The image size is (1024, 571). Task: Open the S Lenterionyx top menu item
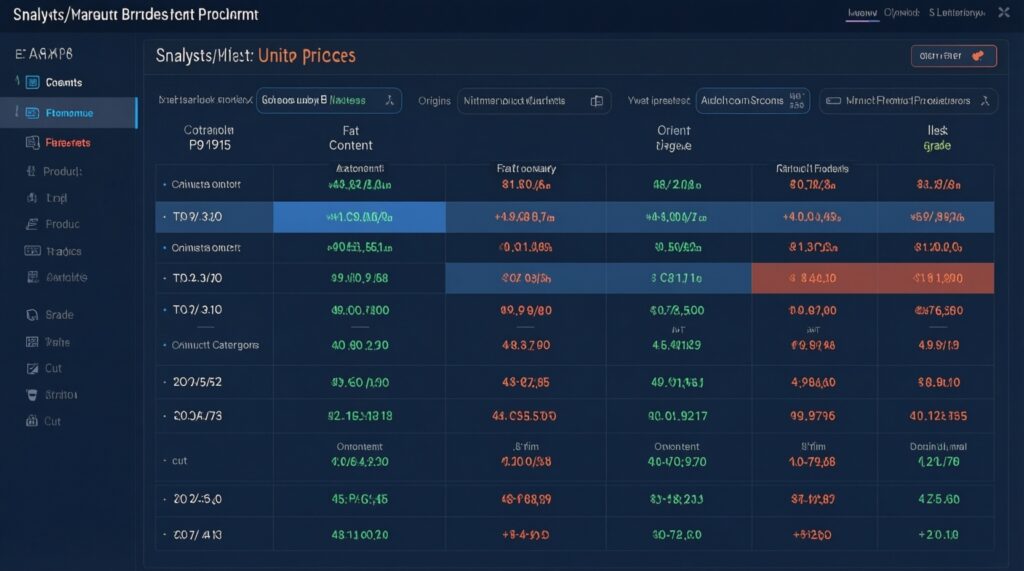(x=958, y=13)
